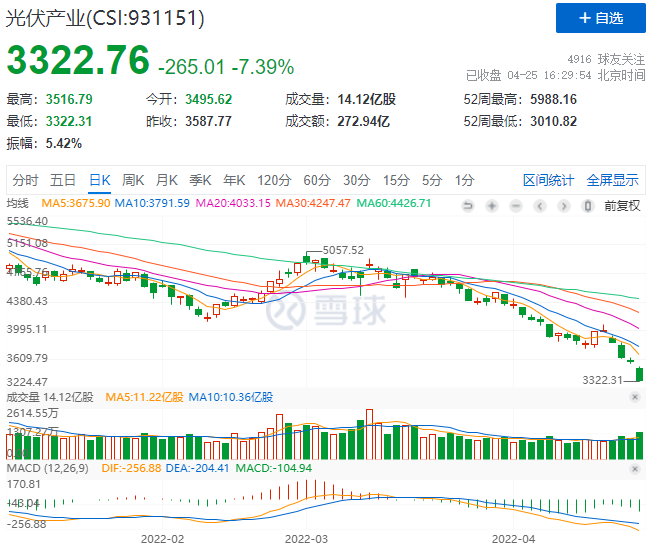Switch to the 年K yearly tab
Viewport: 649px width, 552px height.
pos(233,180)
